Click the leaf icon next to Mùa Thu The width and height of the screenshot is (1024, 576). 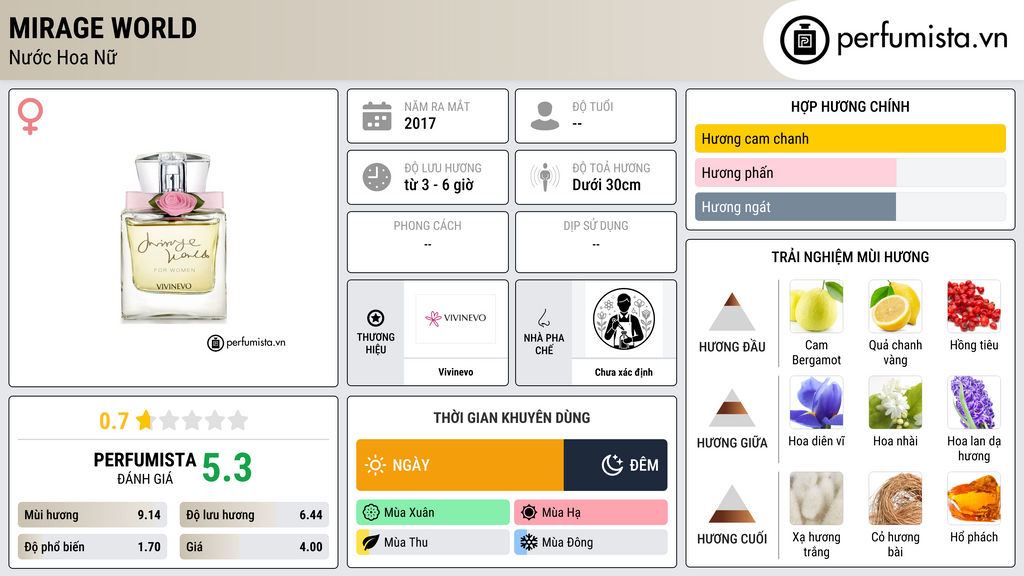coord(370,542)
